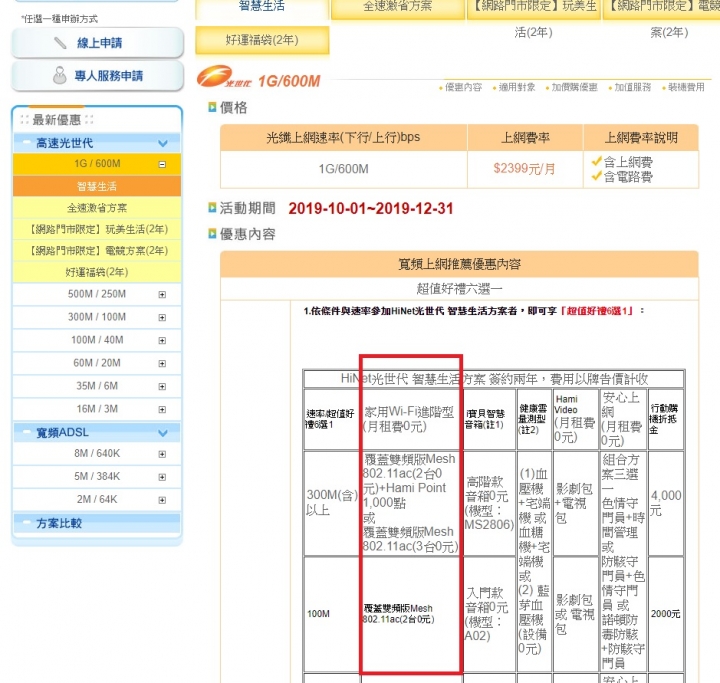
Task: Click the 價格 section bullet icon
Action: pos(212,107)
